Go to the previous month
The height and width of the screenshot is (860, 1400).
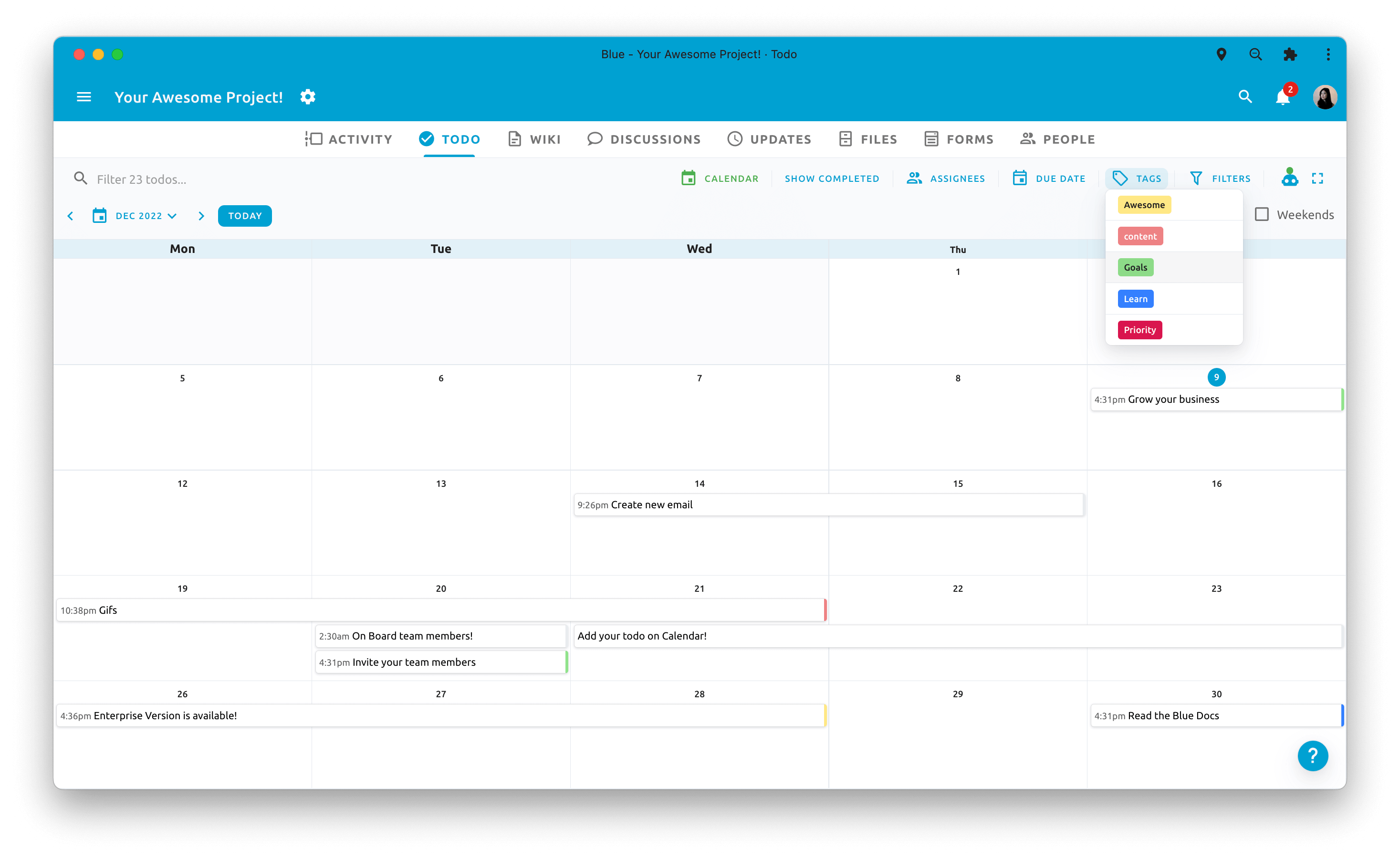70,216
